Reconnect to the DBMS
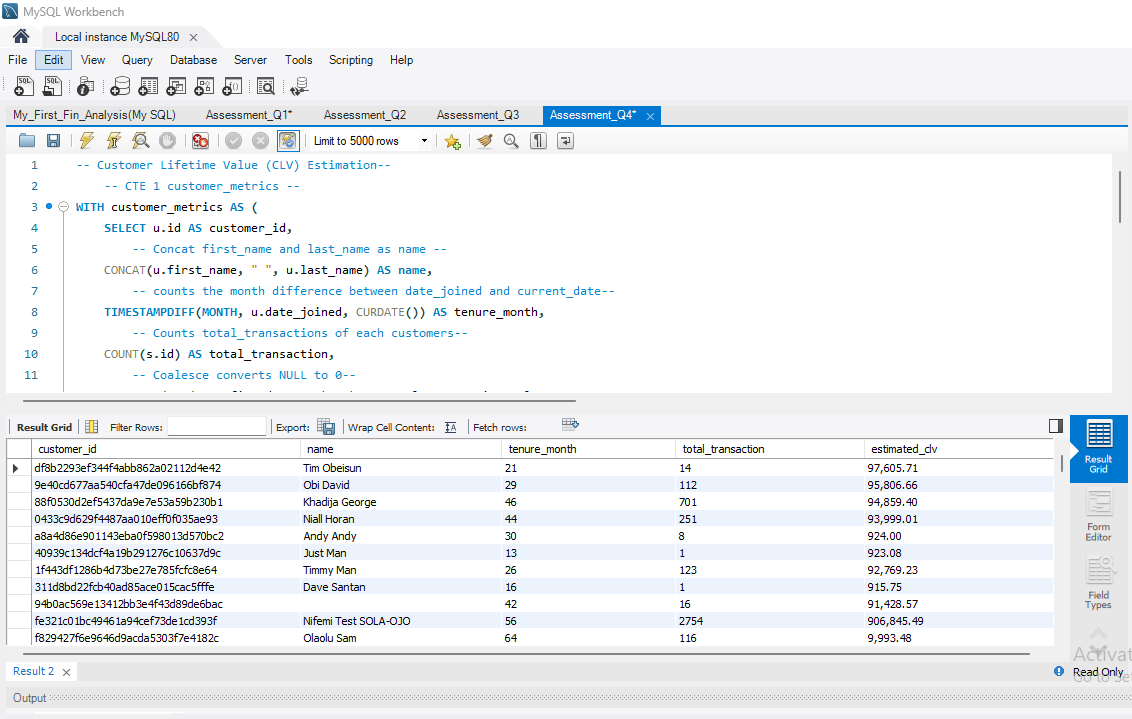Image resolution: width=1132 pixels, height=719 pixels. tap(299, 87)
